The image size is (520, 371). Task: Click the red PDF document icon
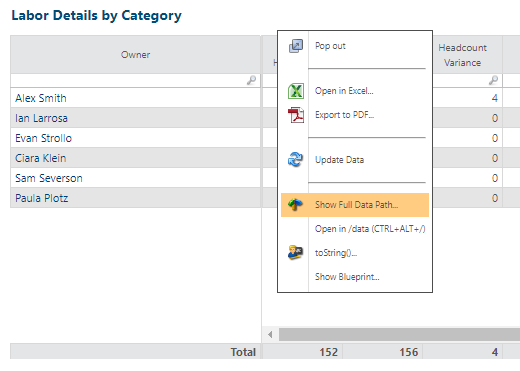tap(296, 115)
